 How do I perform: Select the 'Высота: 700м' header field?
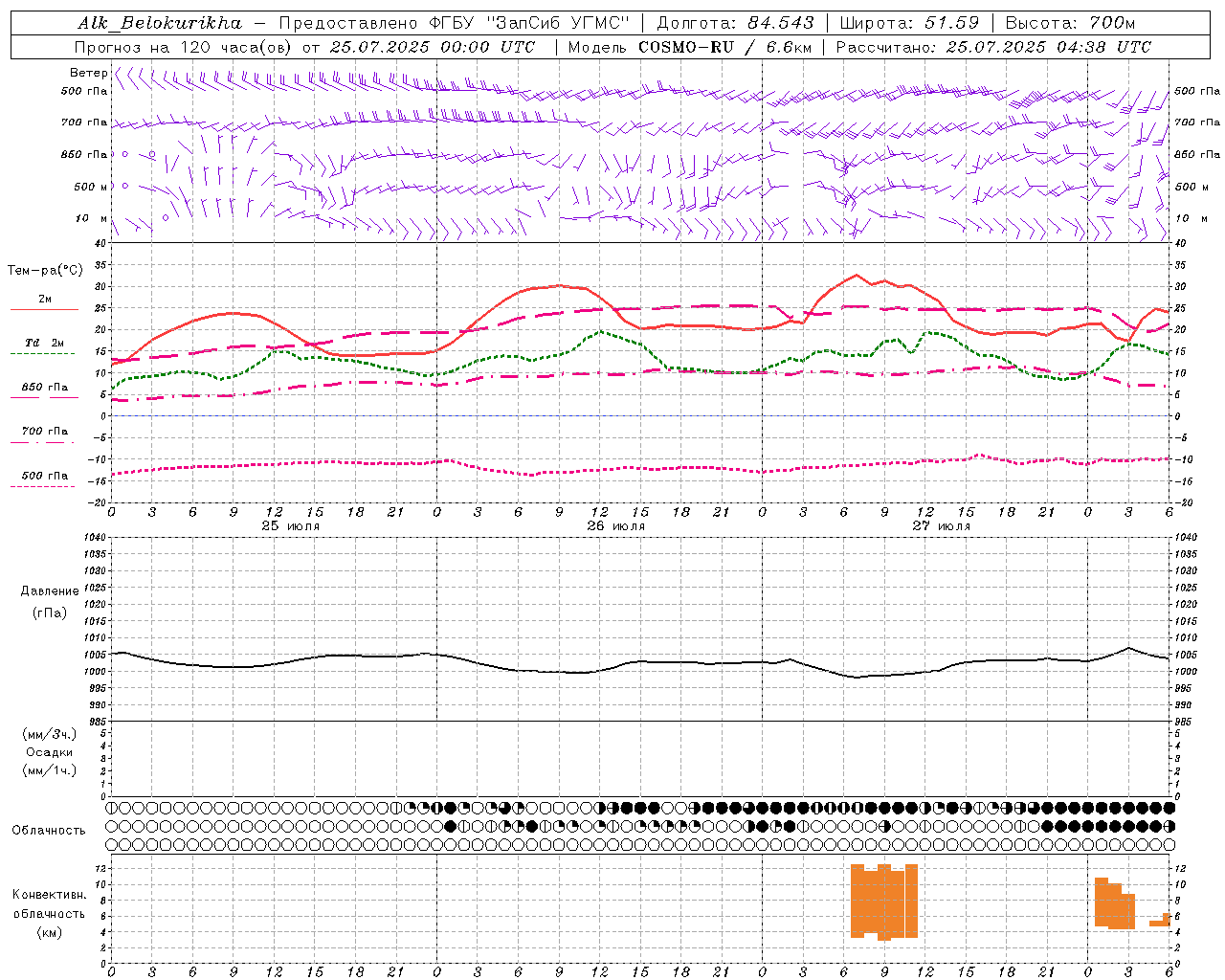(x=1070, y=23)
